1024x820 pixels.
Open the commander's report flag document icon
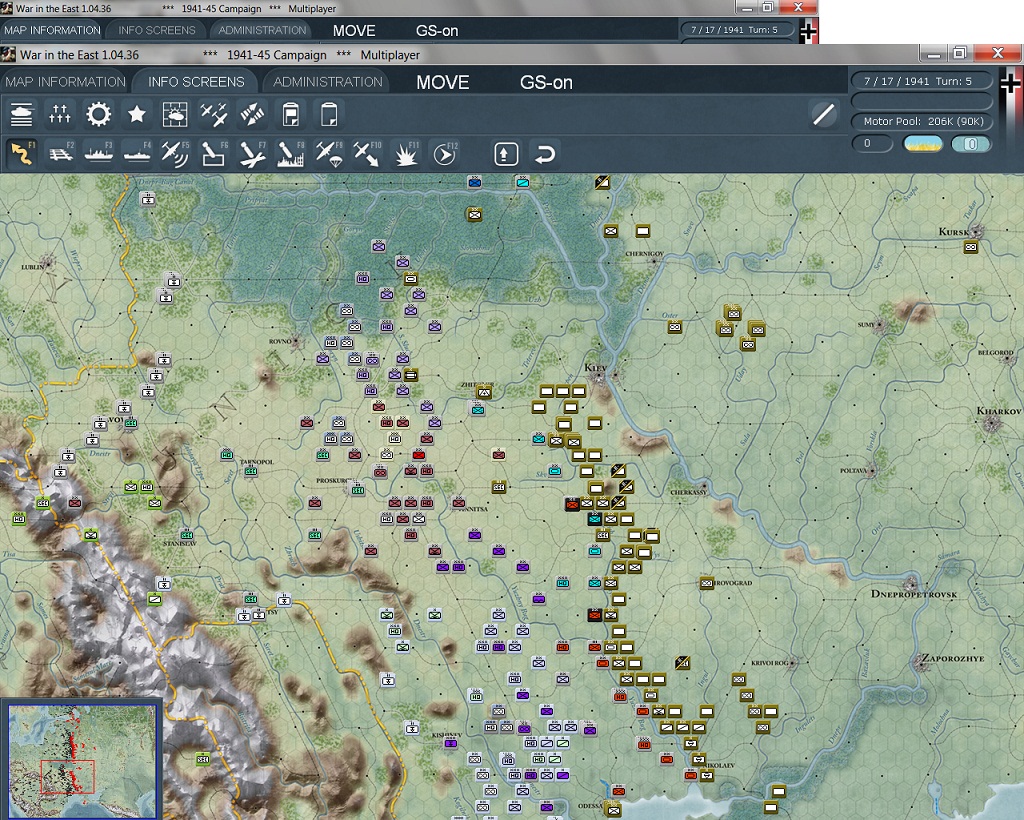[291, 114]
